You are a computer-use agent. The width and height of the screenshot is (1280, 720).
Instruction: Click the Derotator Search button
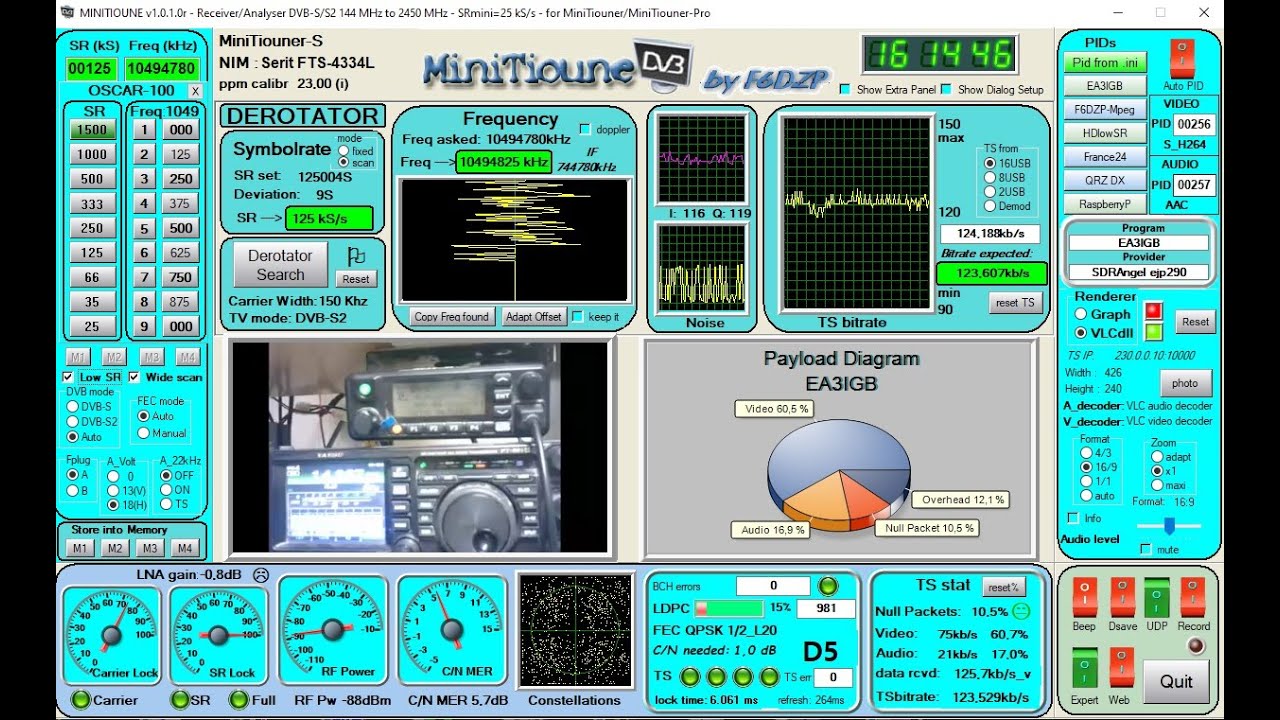[x=280, y=265]
